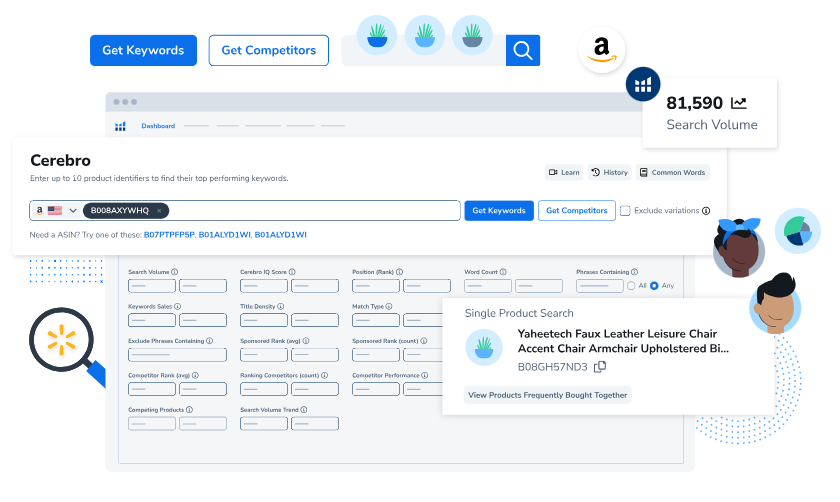The height and width of the screenshot is (502, 840).
Task: Click the Sponsored Rank (count) info icon
Action: pyautogui.click(x=424, y=341)
